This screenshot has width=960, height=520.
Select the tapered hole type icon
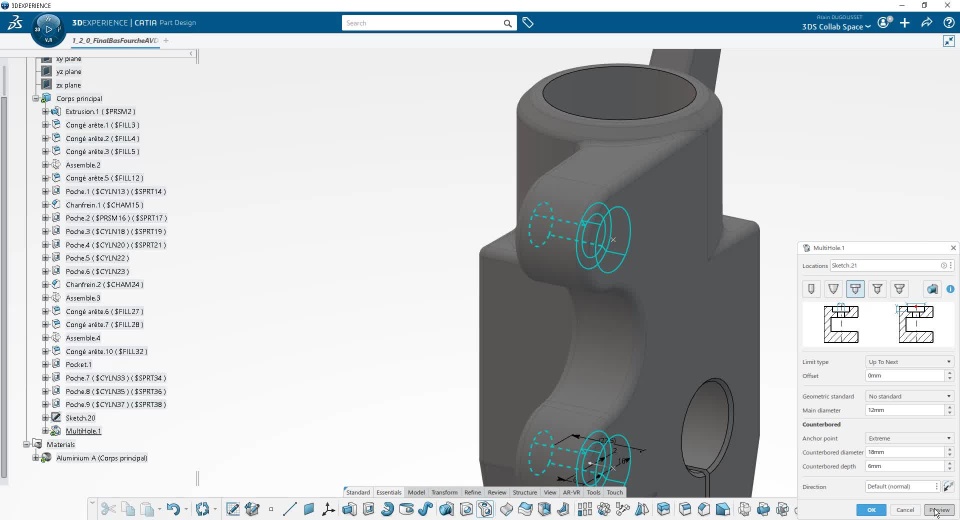pos(833,288)
